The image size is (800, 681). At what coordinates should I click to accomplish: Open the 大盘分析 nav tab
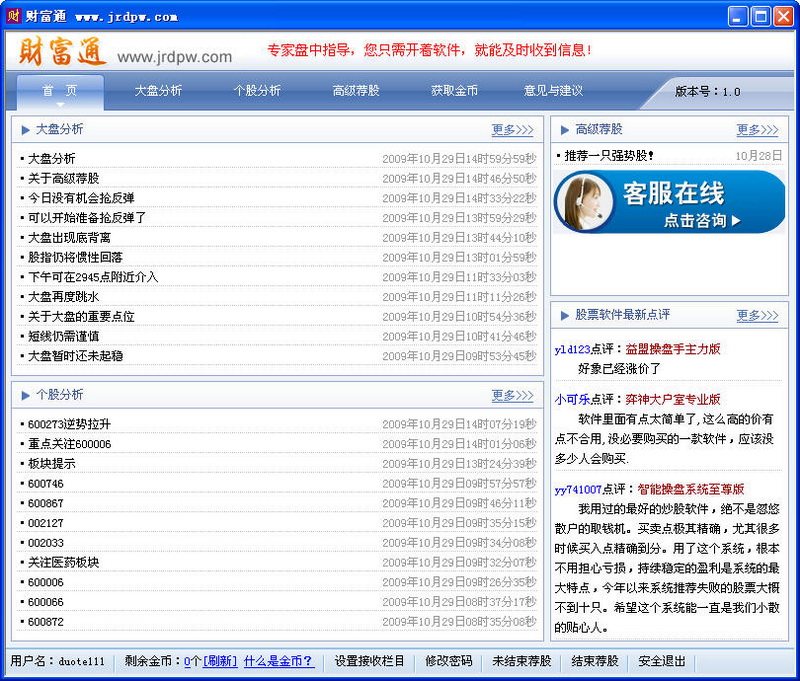point(158,91)
